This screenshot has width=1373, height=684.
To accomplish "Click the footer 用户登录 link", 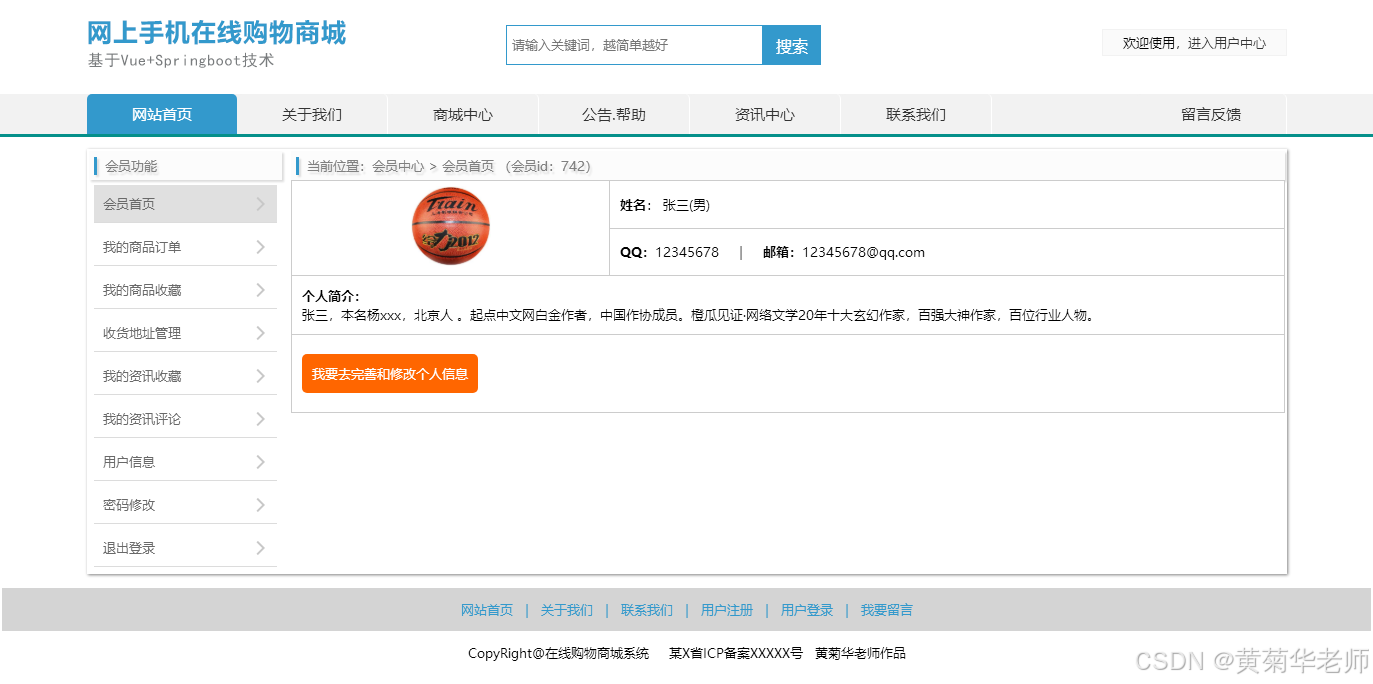I will (807, 610).
